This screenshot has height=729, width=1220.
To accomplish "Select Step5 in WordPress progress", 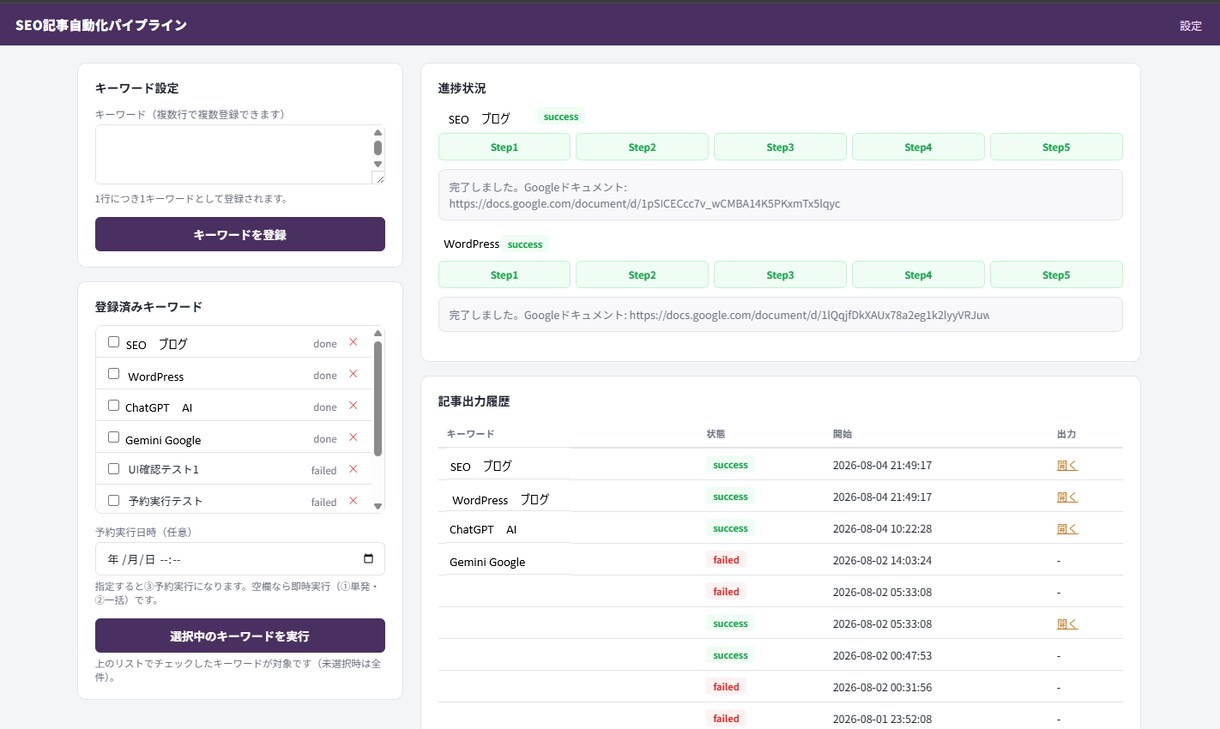I will [1056, 275].
